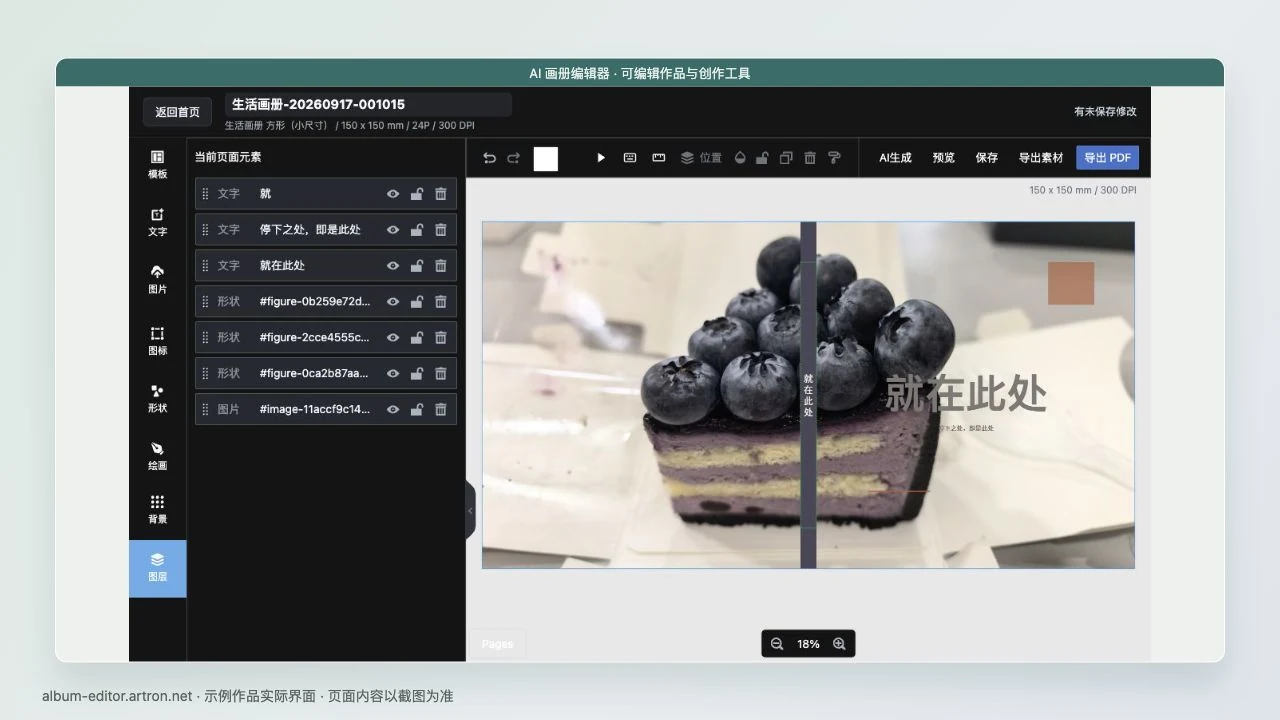This screenshot has width=1280, height=720.
Task: Toggle the ruler icon in toolbar
Action: (659, 158)
